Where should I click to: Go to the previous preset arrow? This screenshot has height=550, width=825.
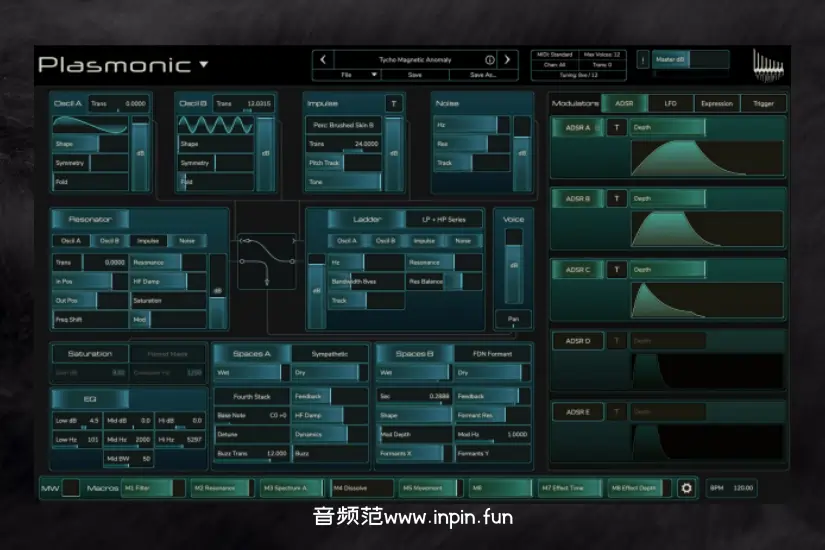coord(323,59)
